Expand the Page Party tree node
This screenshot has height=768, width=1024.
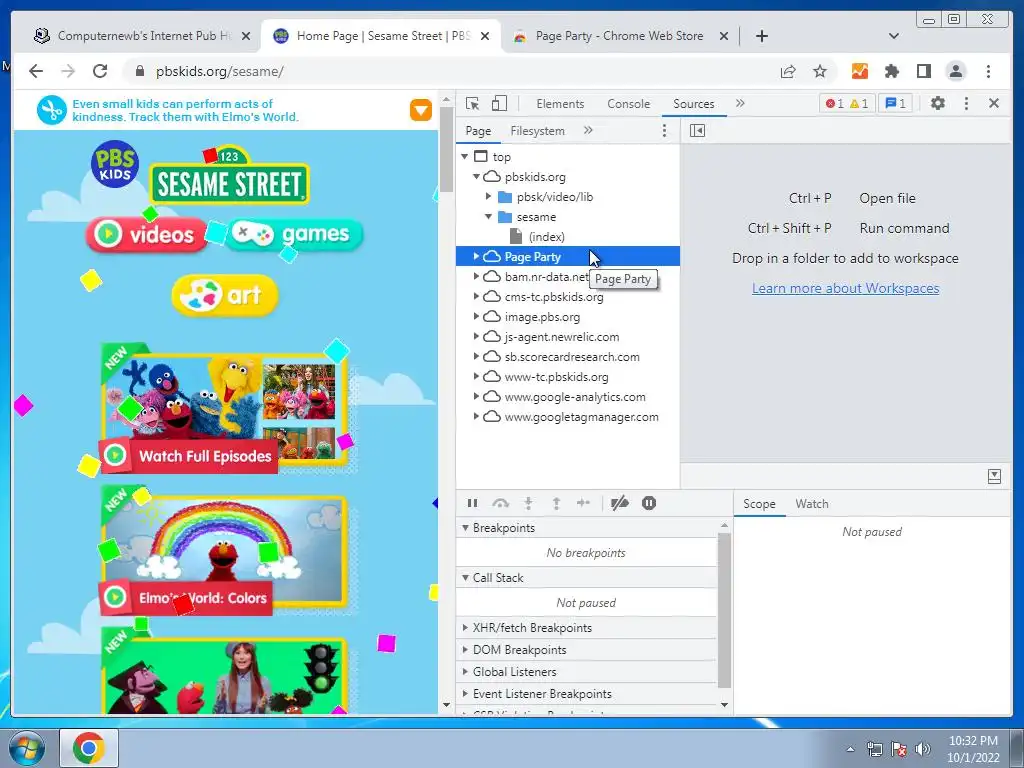477,257
